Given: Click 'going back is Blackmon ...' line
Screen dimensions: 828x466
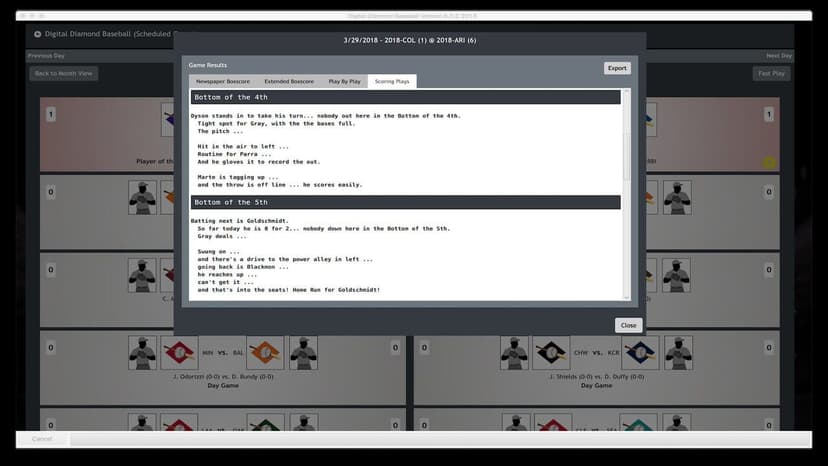Looking at the screenshot, I should pyautogui.click(x=243, y=267).
